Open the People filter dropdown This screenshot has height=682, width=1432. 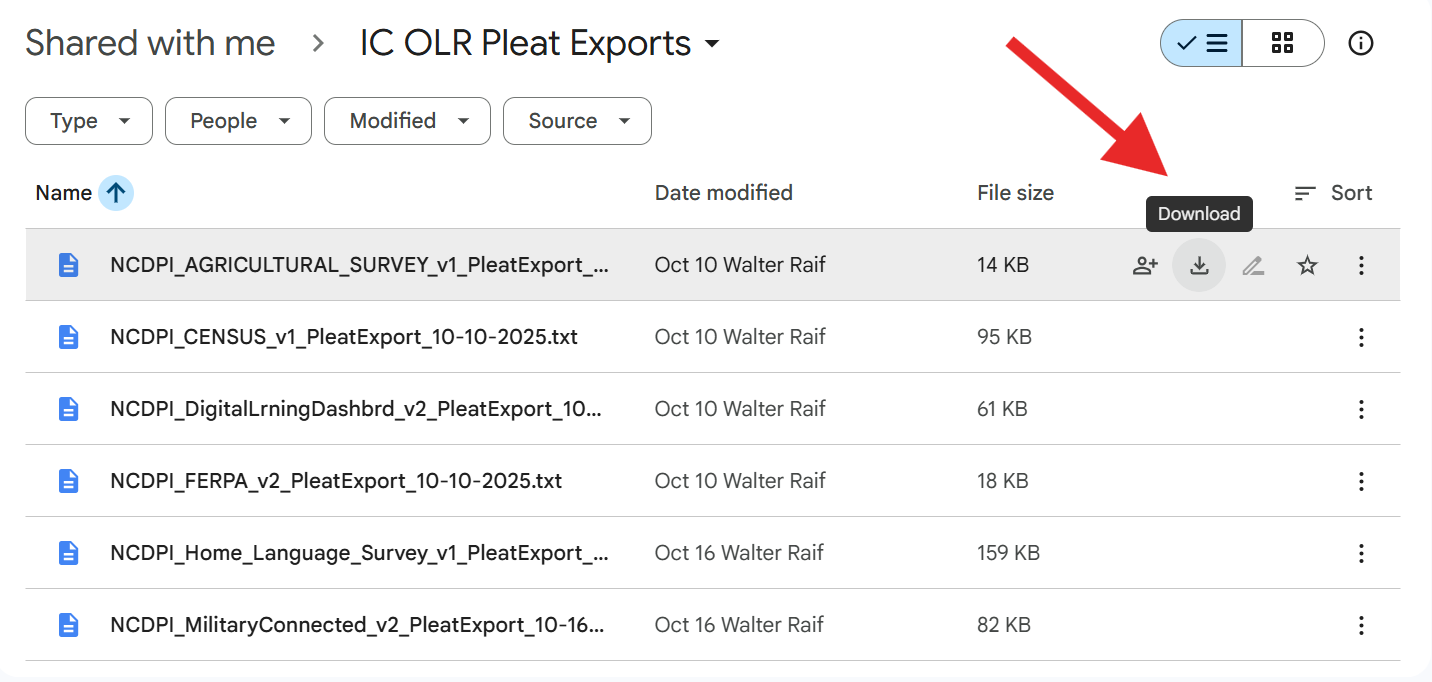(238, 121)
